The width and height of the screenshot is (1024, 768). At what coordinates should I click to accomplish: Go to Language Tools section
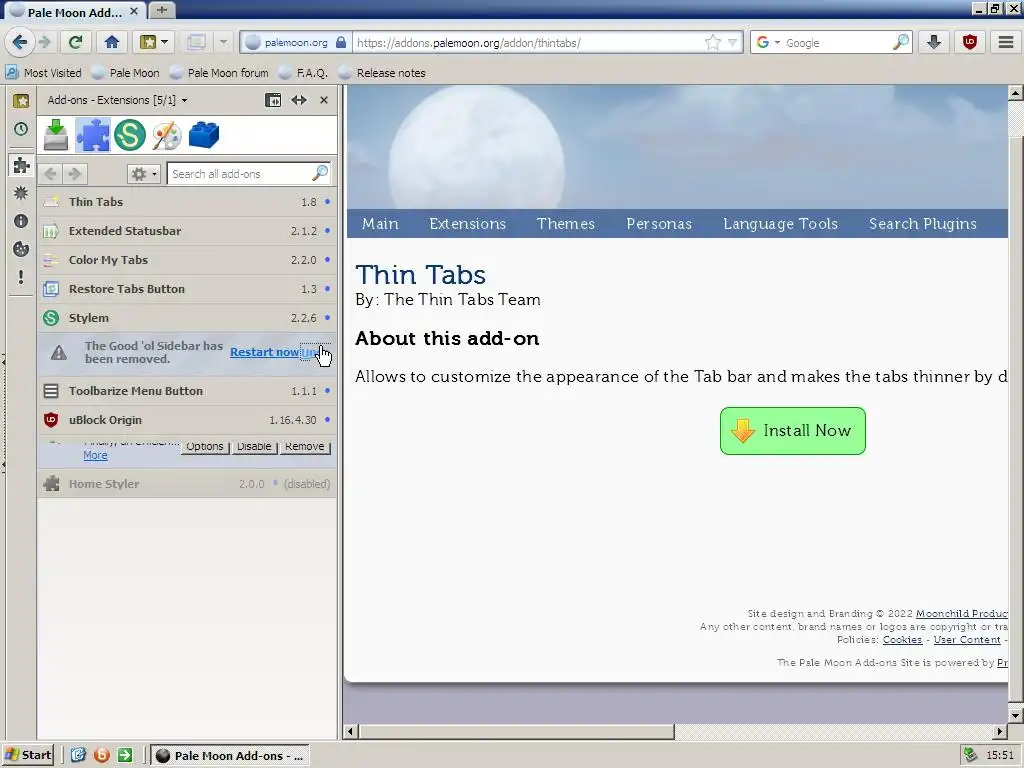(x=780, y=224)
